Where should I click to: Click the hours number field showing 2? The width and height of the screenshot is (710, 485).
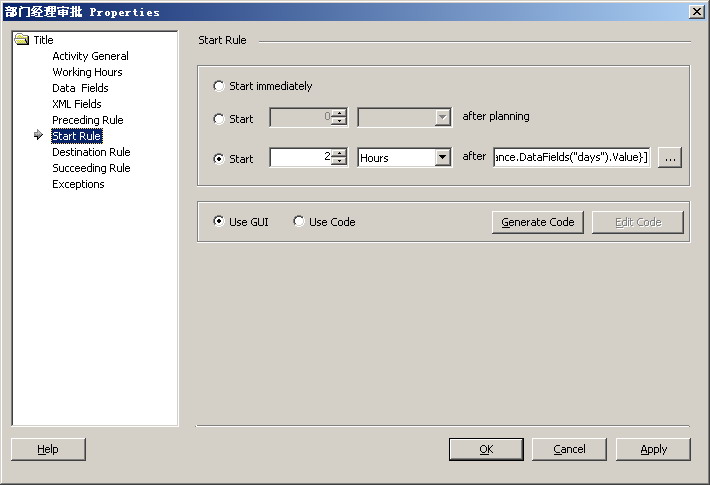(301, 157)
